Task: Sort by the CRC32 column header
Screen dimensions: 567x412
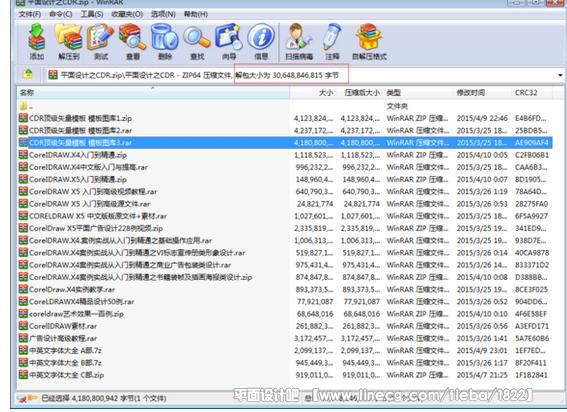Action: [x=532, y=93]
